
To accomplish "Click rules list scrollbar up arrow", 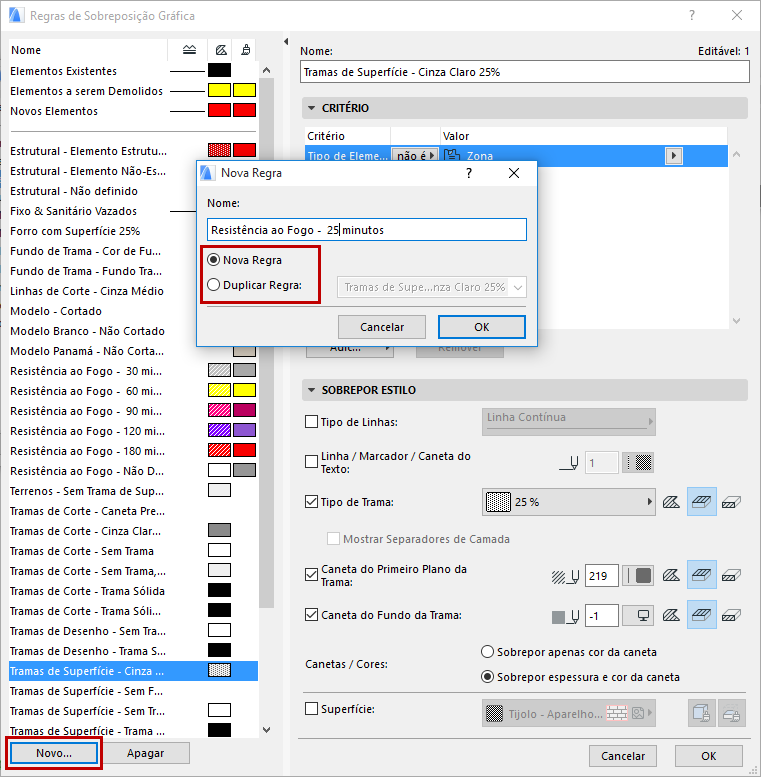I will coord(267,70).
